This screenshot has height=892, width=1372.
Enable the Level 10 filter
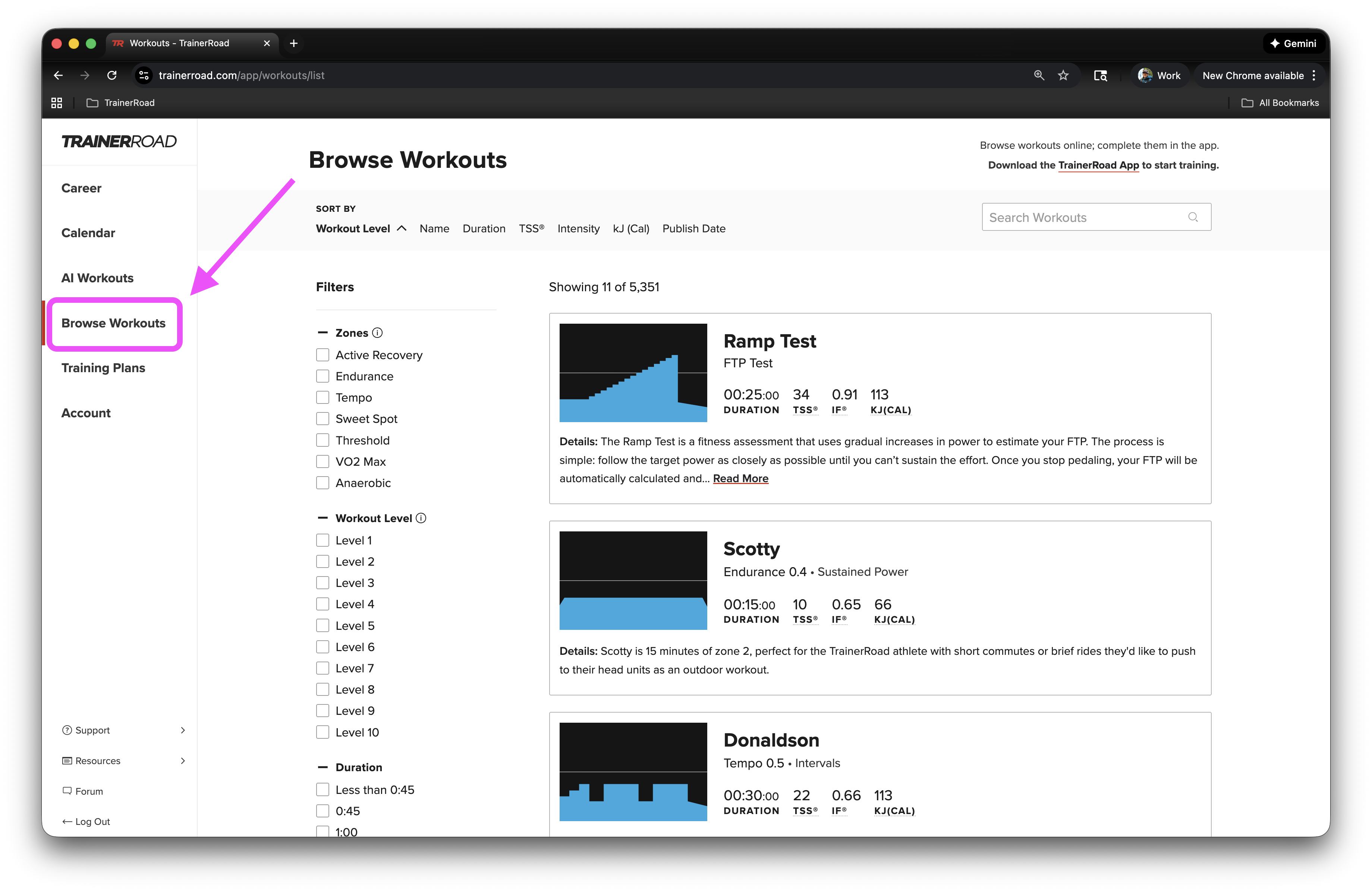click(323, 732)
